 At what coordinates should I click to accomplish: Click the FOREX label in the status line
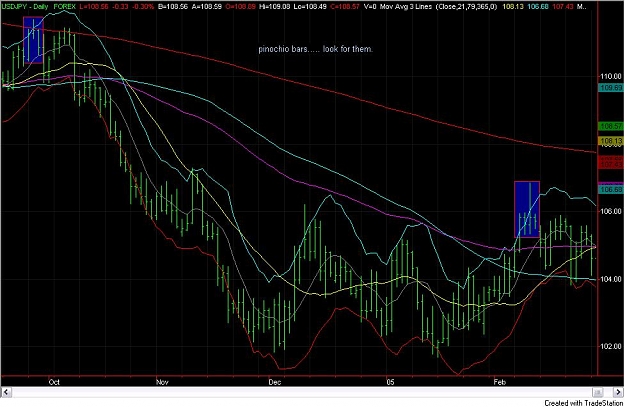pos(65,7)
